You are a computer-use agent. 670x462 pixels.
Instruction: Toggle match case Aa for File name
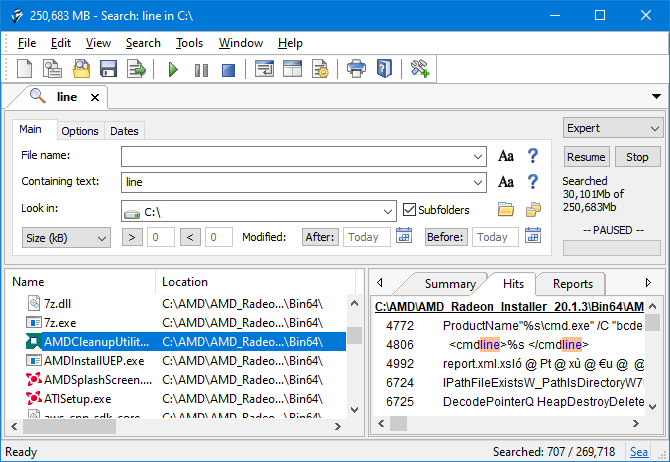506,156
